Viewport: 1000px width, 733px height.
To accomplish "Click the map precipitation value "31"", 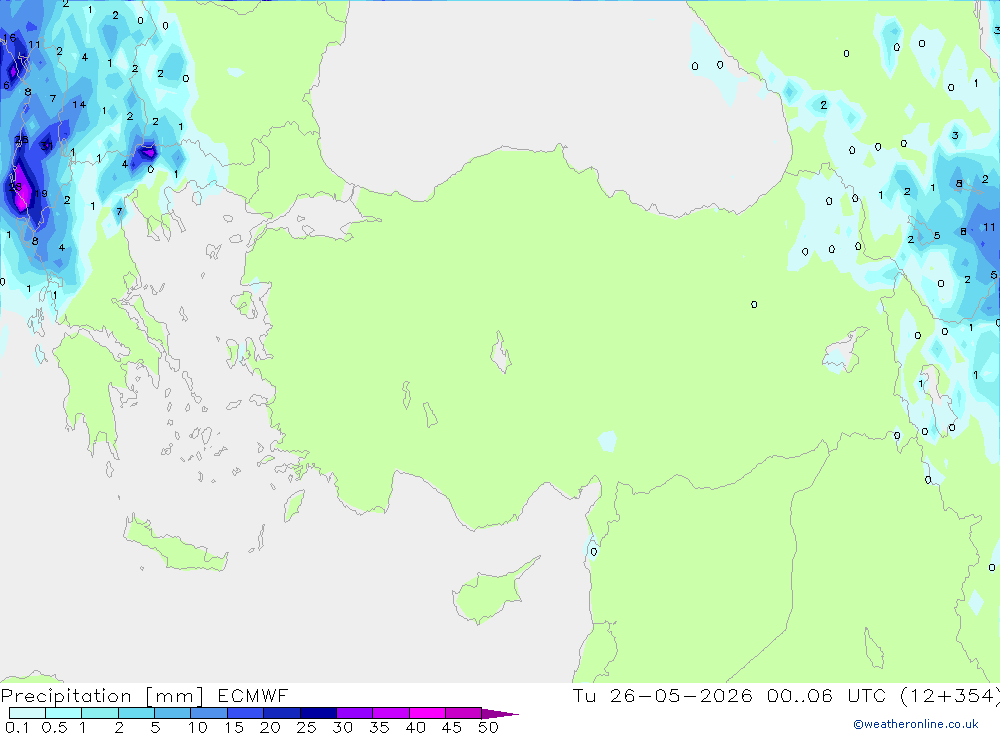I will tap(47, 146).
